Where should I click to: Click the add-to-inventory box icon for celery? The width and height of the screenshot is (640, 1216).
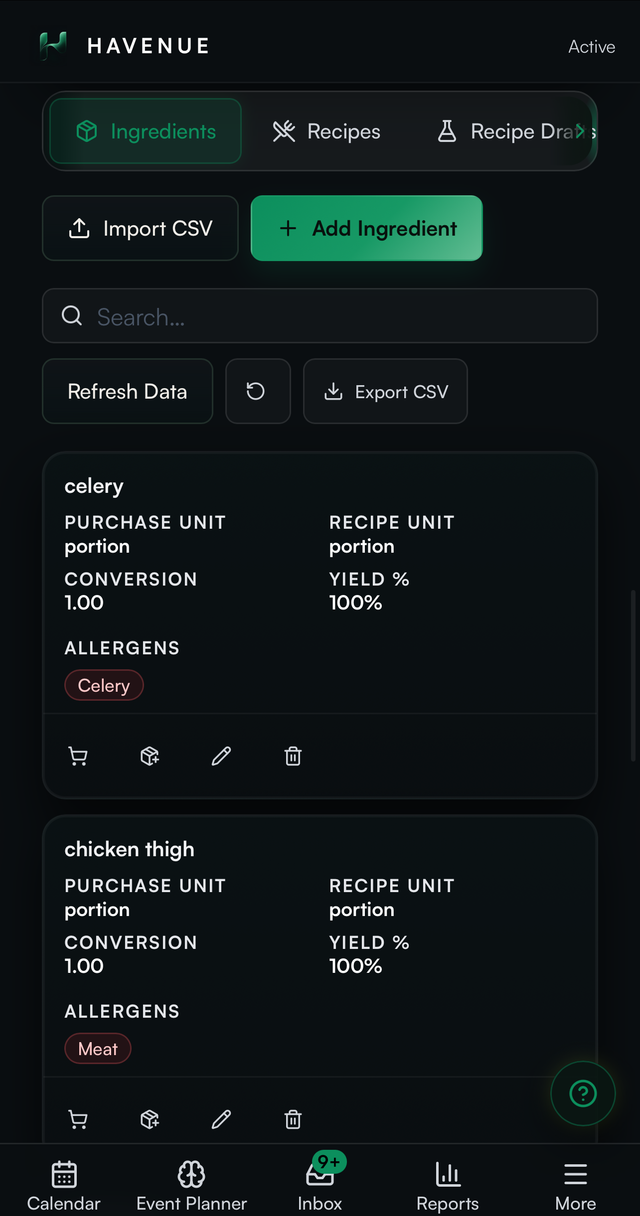(150, 757)
